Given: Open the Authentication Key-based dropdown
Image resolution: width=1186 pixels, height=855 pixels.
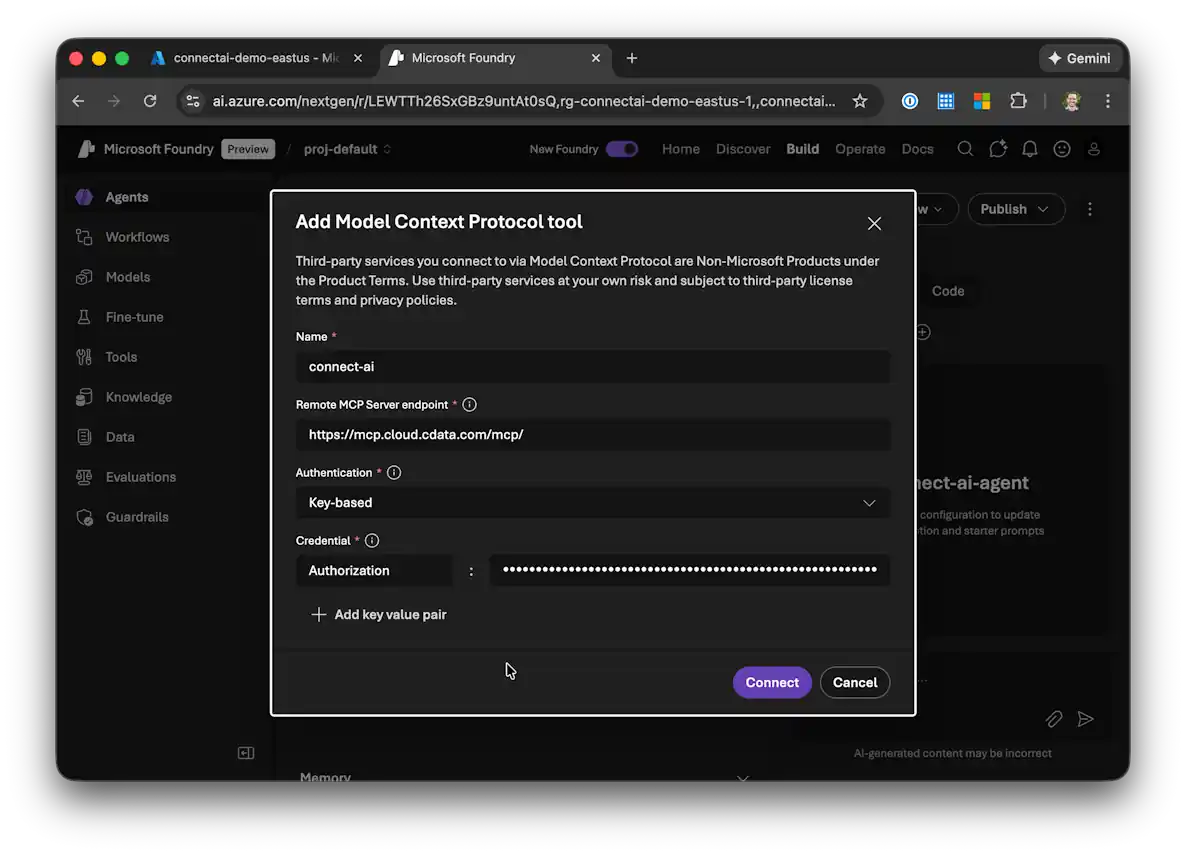Looking at the screenshot, I should tap(592, 503).
